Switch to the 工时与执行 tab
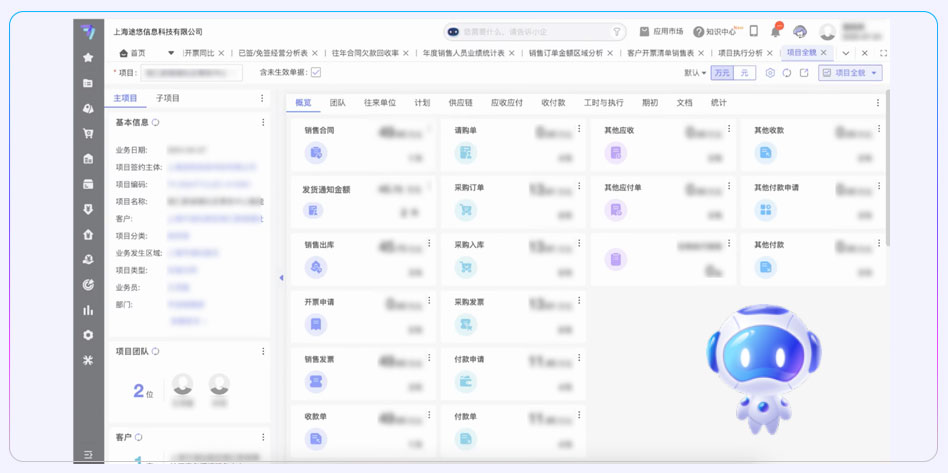Viewport: 948px width, 473px height. click(x=603, y=103)
